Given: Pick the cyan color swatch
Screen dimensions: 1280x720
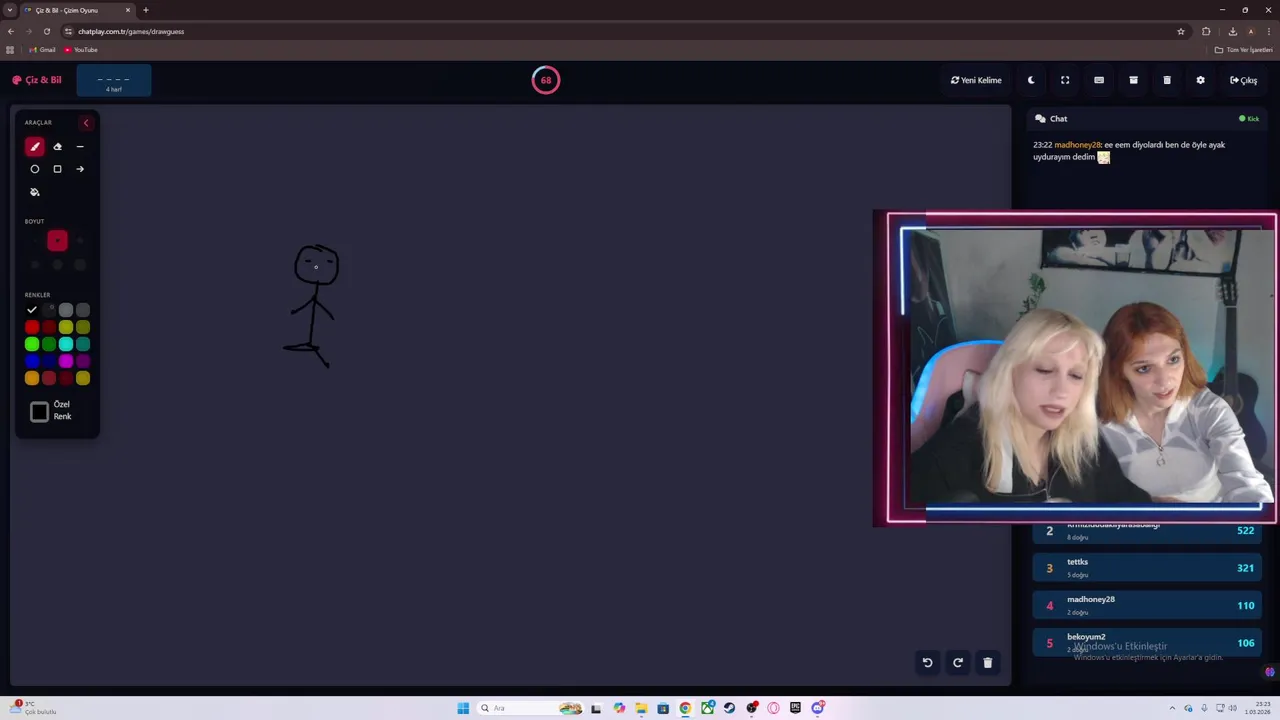Looking at the screenshot, I should click(x=66, y=344).
